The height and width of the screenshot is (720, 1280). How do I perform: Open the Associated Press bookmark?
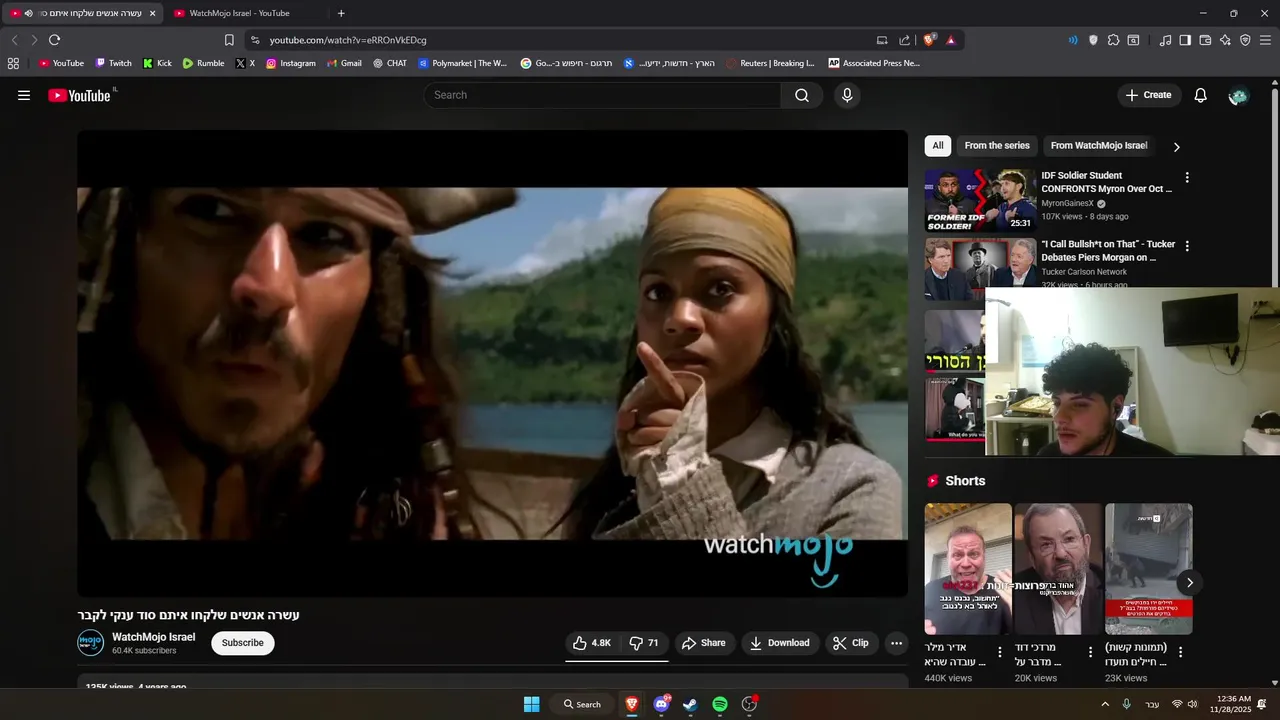click(874, 63)
